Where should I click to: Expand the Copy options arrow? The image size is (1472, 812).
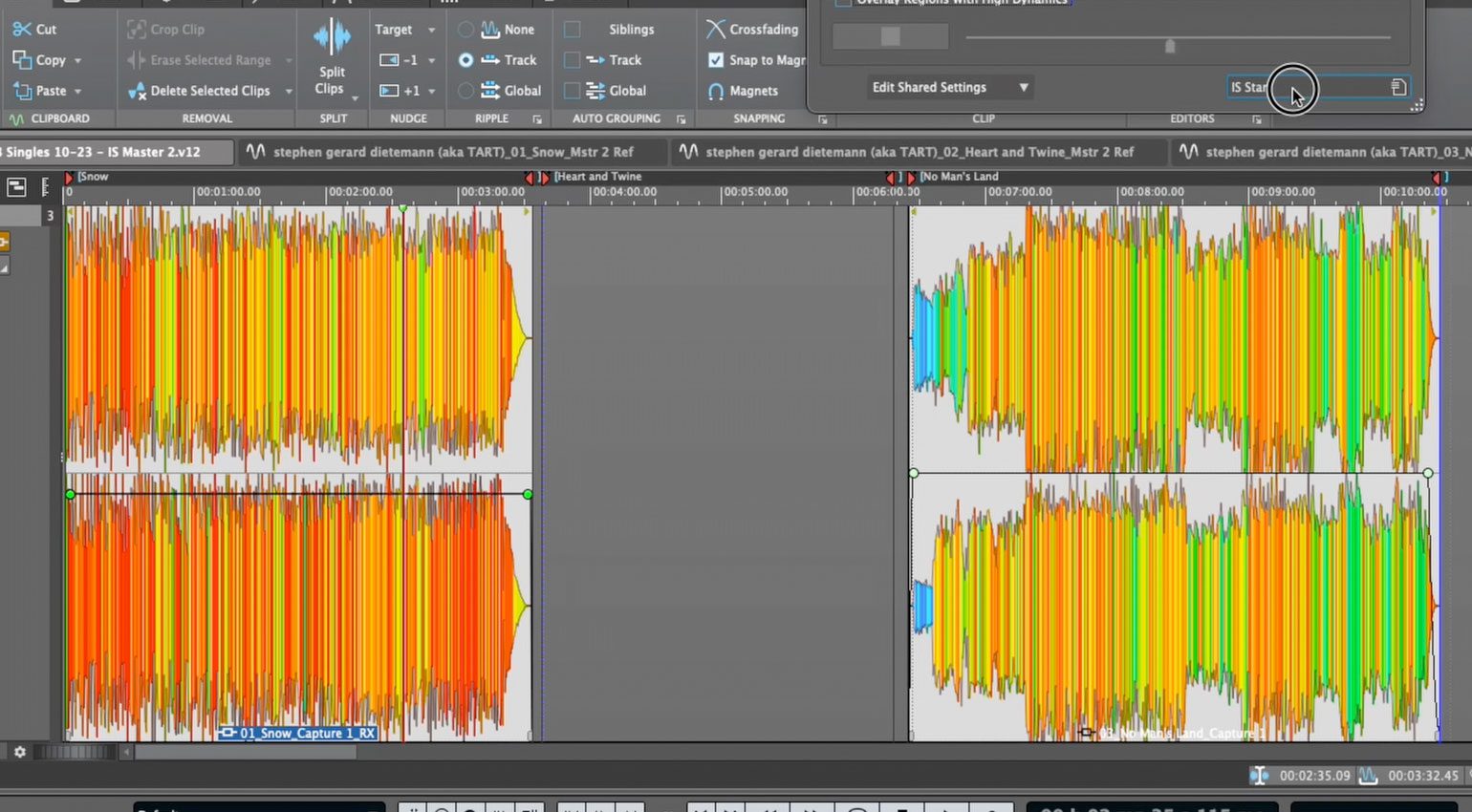pyautogui.click(x=77, y=60)
